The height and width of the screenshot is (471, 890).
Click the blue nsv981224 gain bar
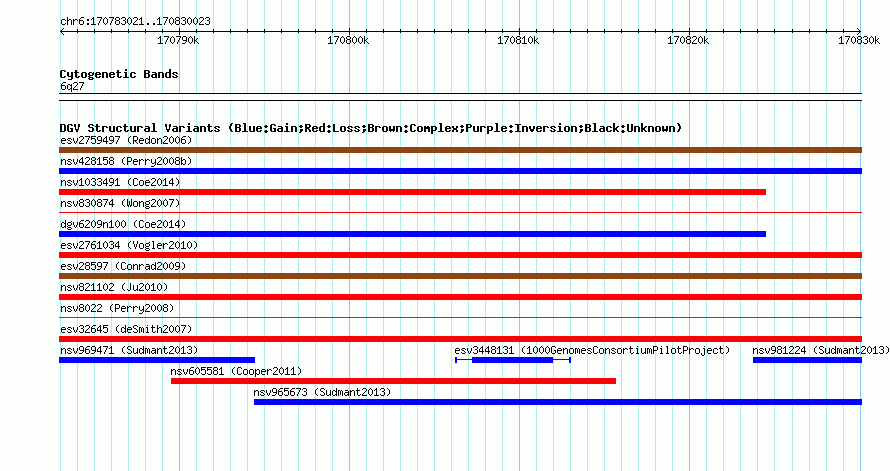pyautogui.click(x=807, y=360)
